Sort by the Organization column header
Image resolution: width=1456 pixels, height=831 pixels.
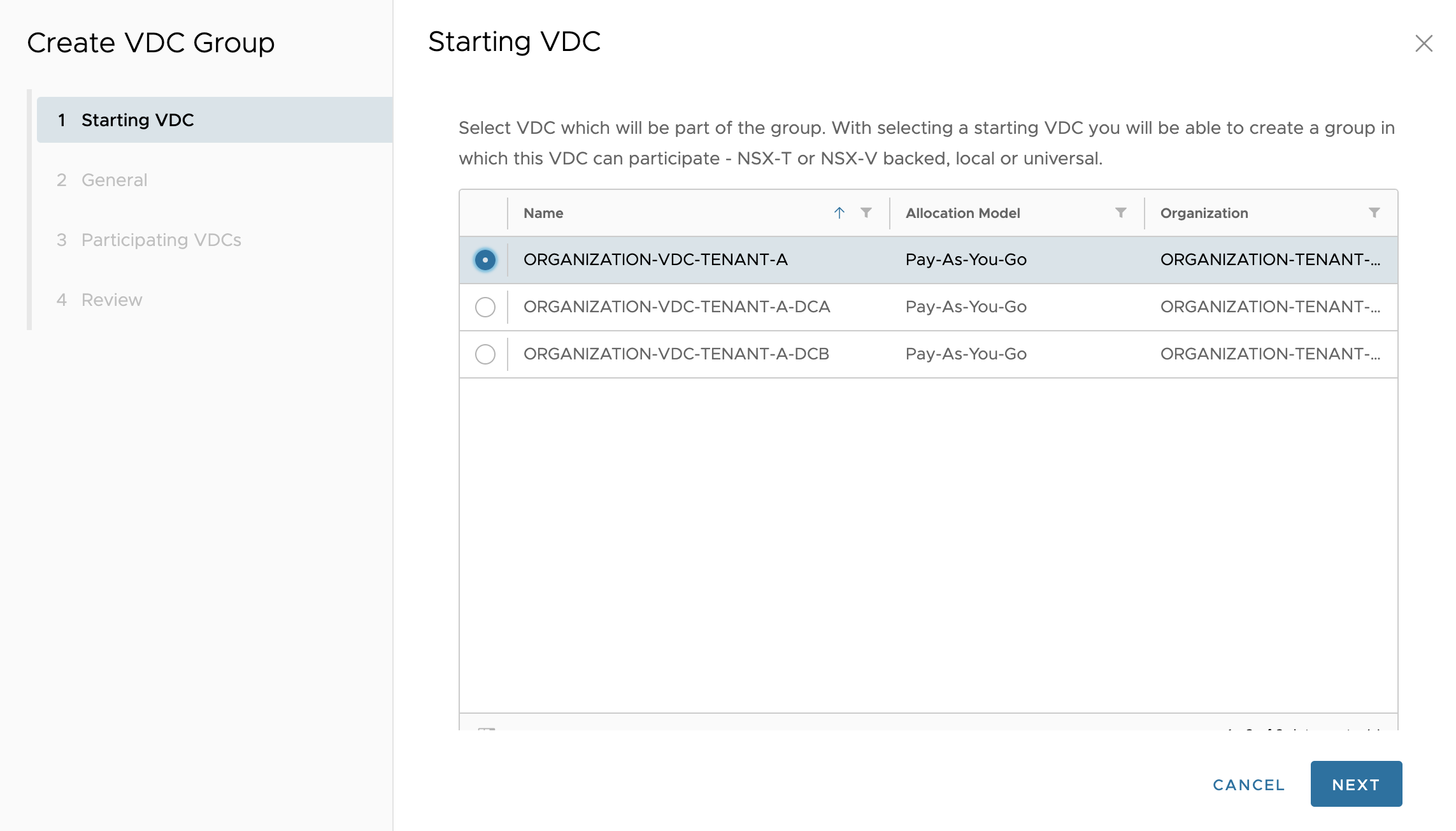pyautogui.click(x=1204, y=213)
